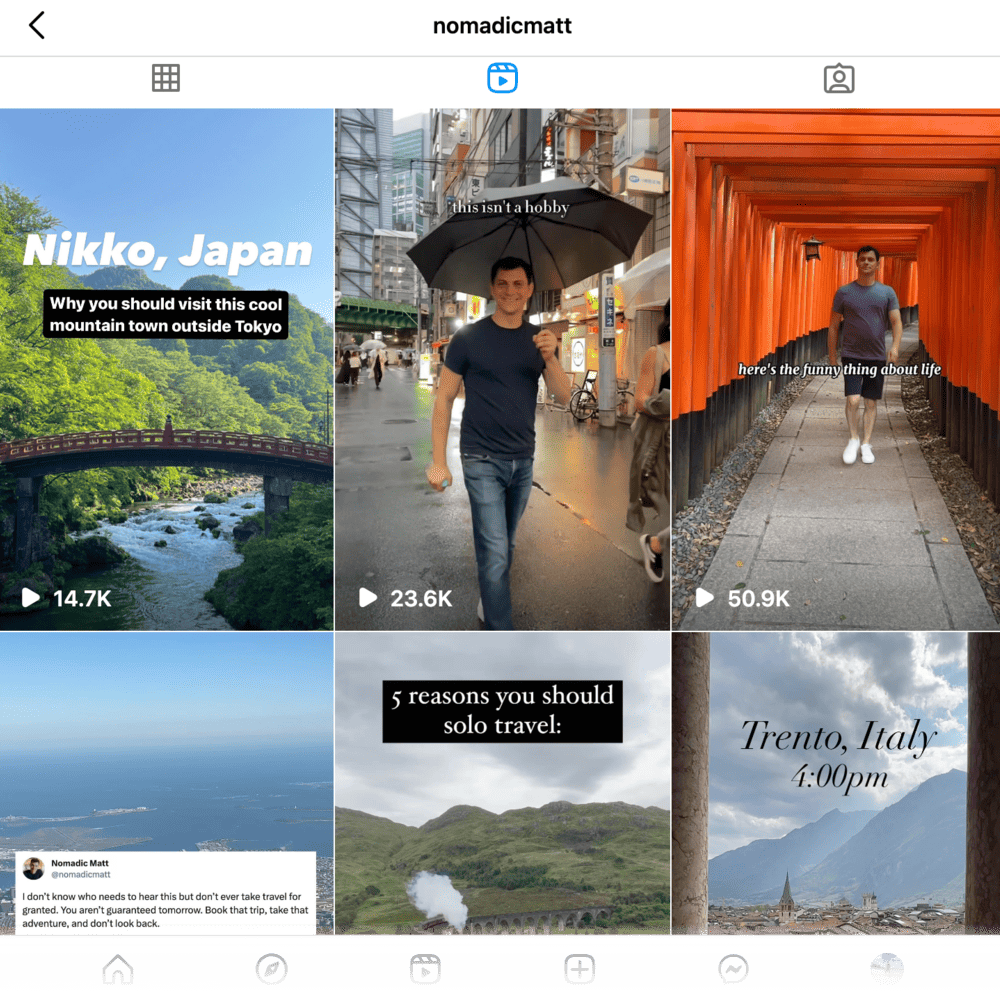Click the 23.6K views play icon
The height and width of the screenshot is (1000, 1000).
[368, 598]
